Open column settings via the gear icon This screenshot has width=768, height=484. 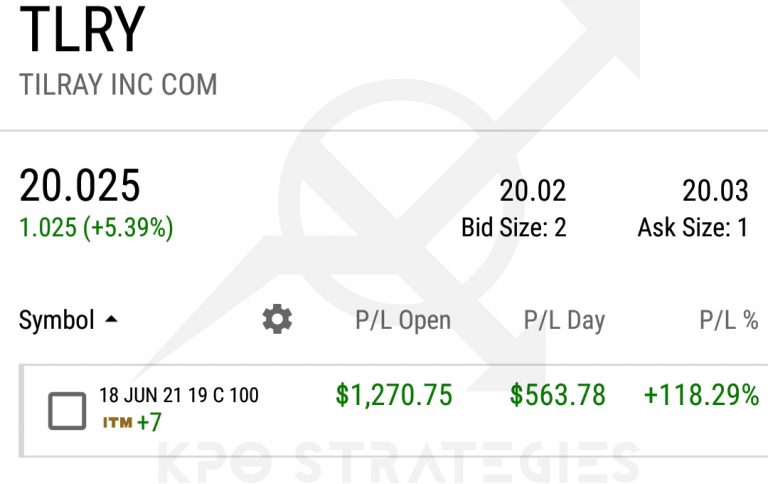coord(277,320)
